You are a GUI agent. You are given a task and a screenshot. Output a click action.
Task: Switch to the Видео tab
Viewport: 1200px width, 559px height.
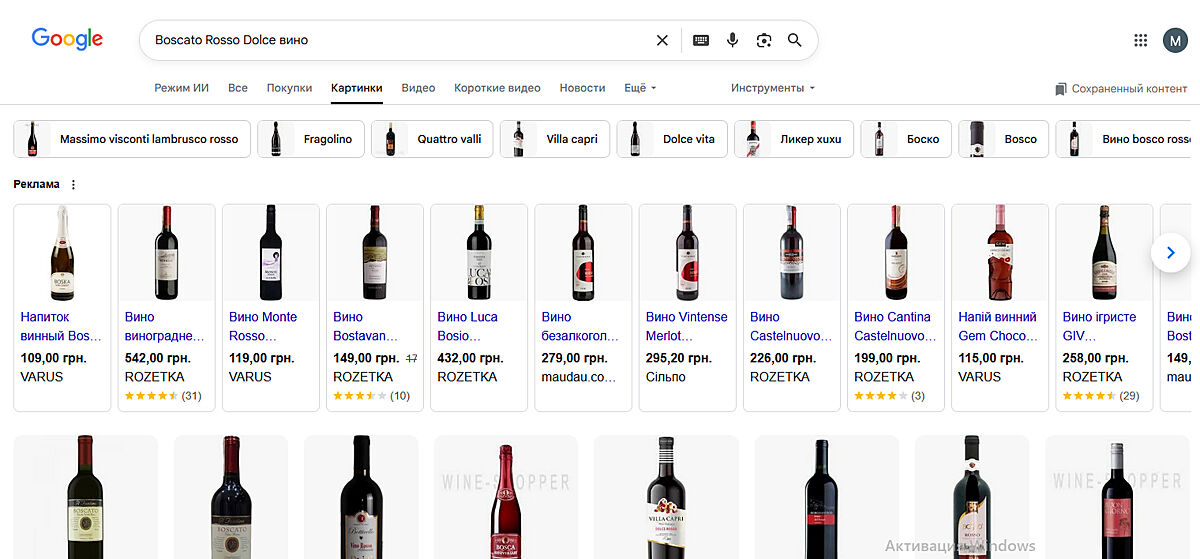tap(418, 88)
